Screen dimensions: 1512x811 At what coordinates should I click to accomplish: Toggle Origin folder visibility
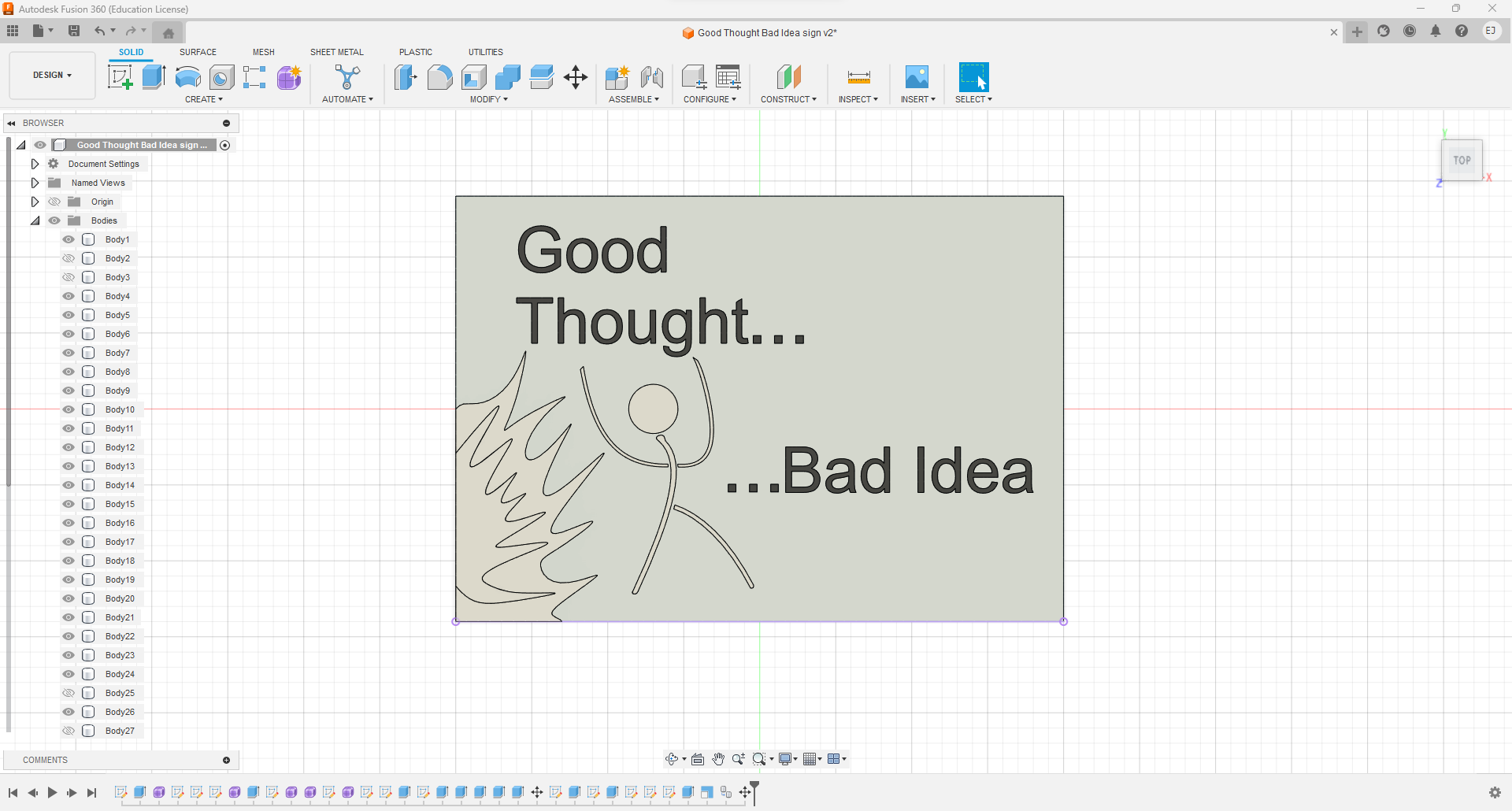54,202
